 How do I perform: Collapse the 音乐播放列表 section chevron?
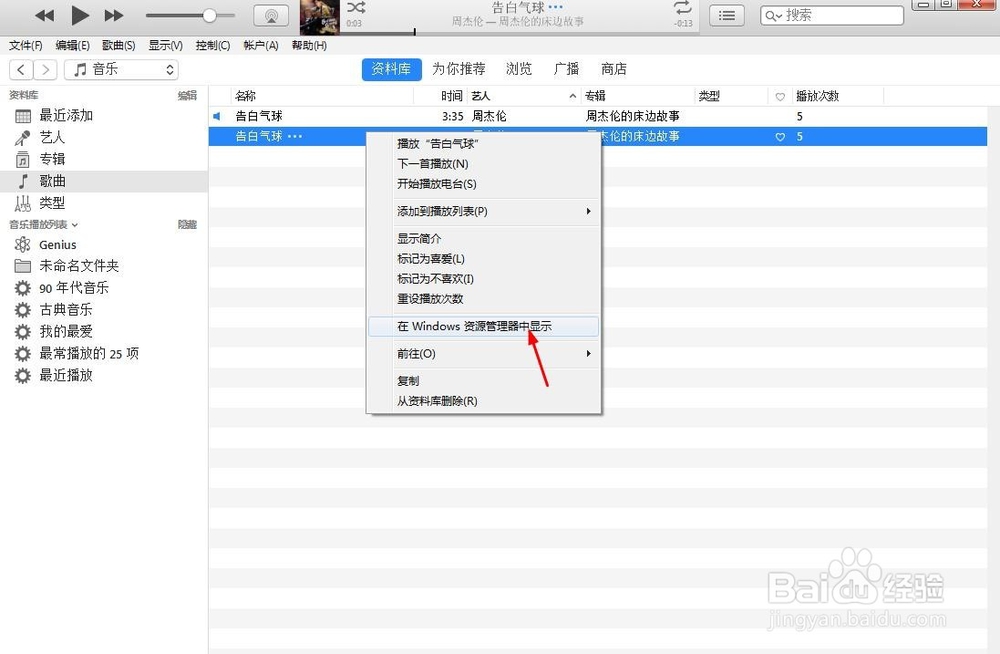point(75,225)
